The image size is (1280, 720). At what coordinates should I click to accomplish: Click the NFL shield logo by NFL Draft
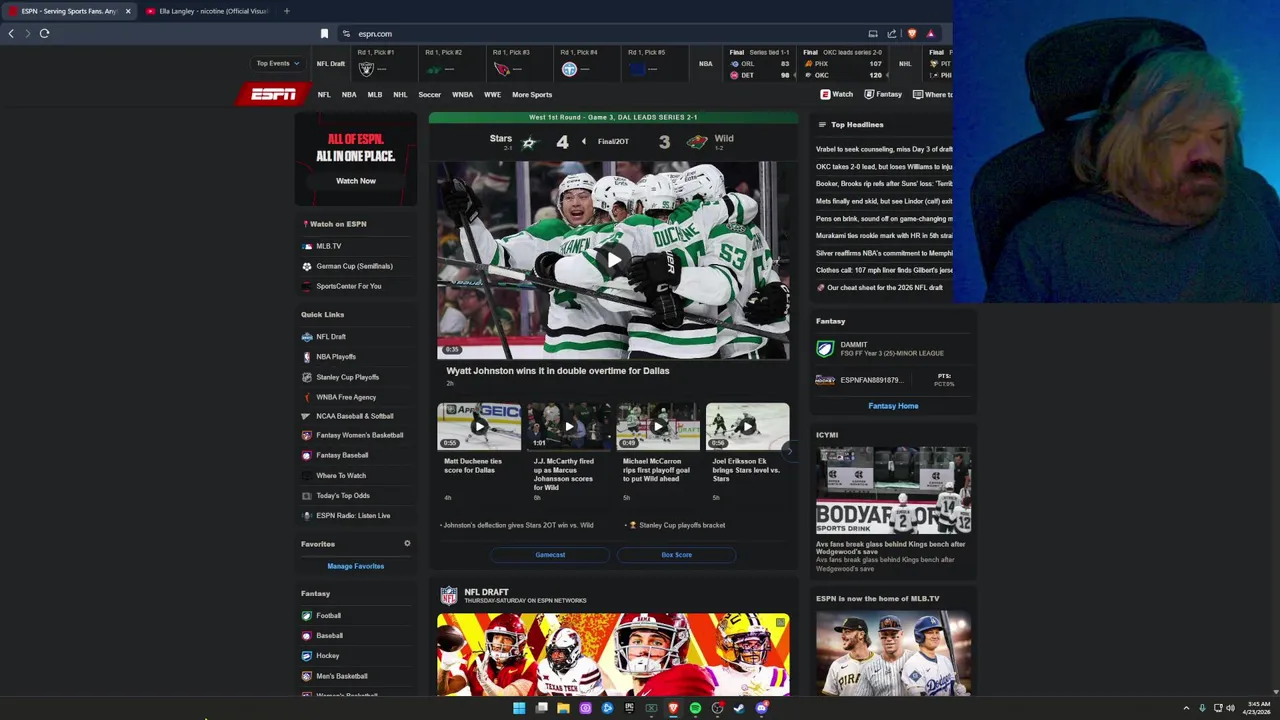coord(449,596)
